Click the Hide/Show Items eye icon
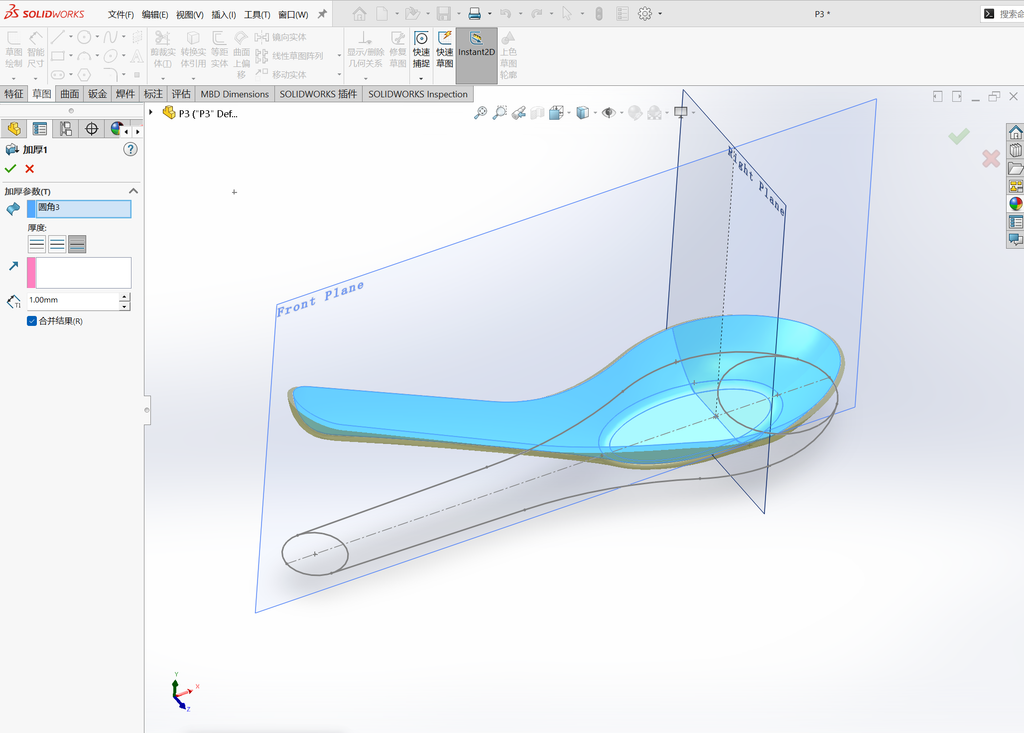The image size is (1024, 733). click(x=609, y=113)
